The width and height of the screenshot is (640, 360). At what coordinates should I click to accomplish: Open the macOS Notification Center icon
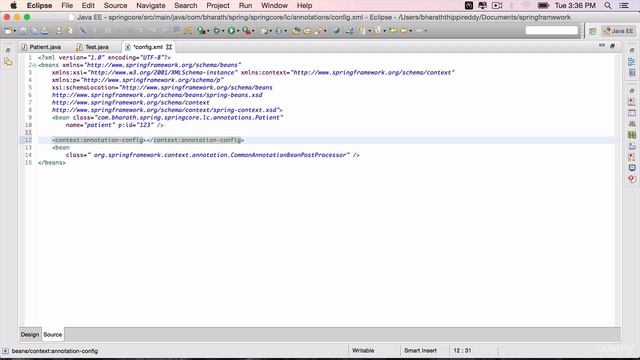pyautogui.click(x=624, y=5)
